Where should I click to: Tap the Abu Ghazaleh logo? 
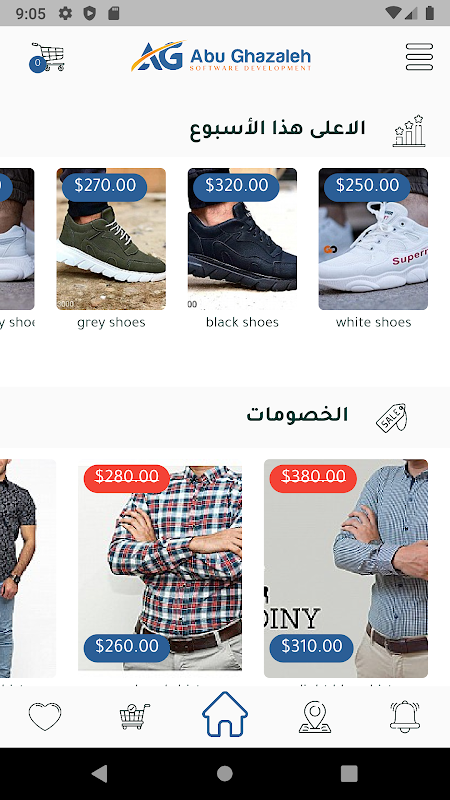point(221,56)
